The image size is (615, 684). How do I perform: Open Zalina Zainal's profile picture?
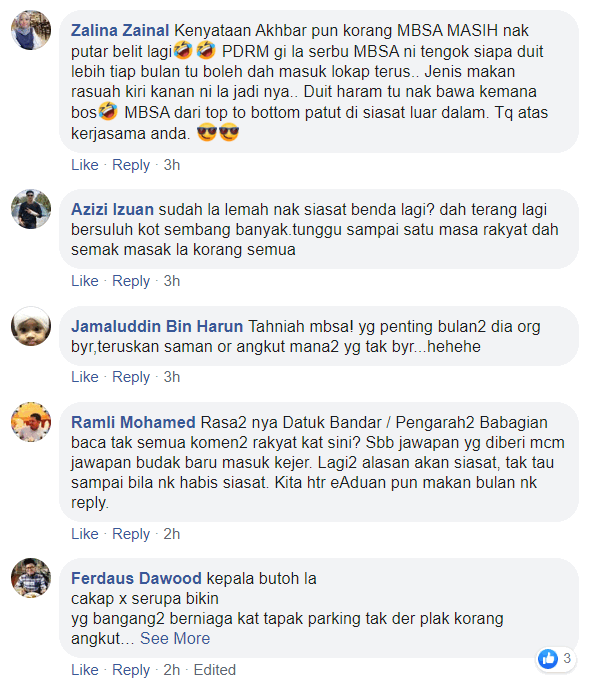point(31,30)
